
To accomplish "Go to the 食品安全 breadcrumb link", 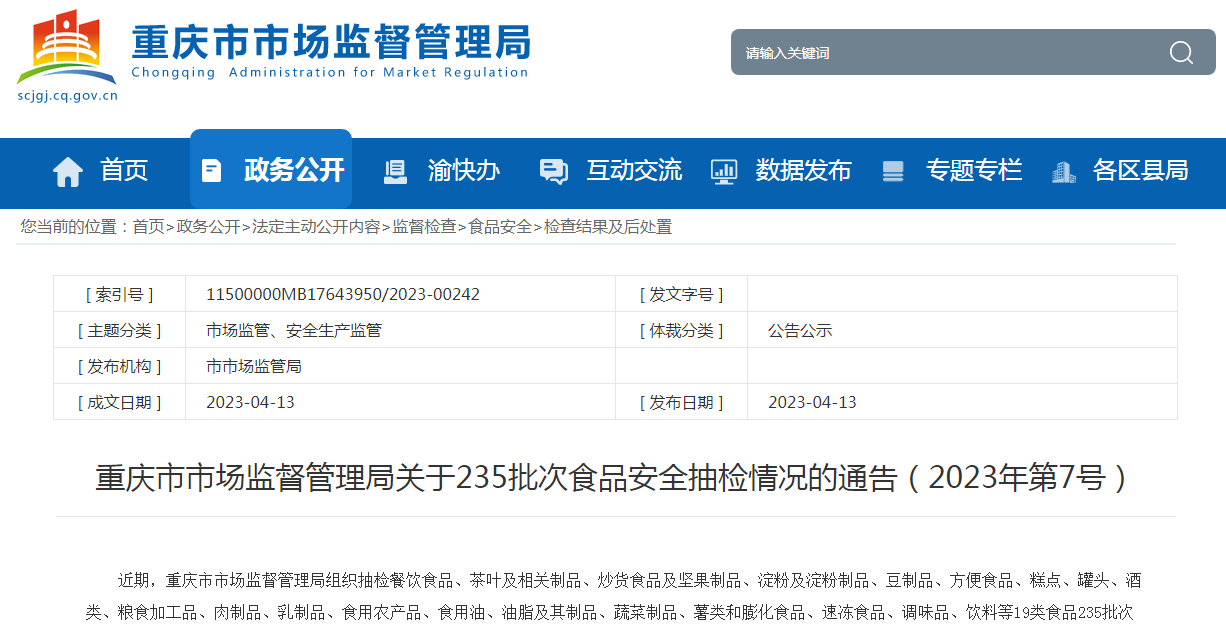I will click(x=500, y=227).
